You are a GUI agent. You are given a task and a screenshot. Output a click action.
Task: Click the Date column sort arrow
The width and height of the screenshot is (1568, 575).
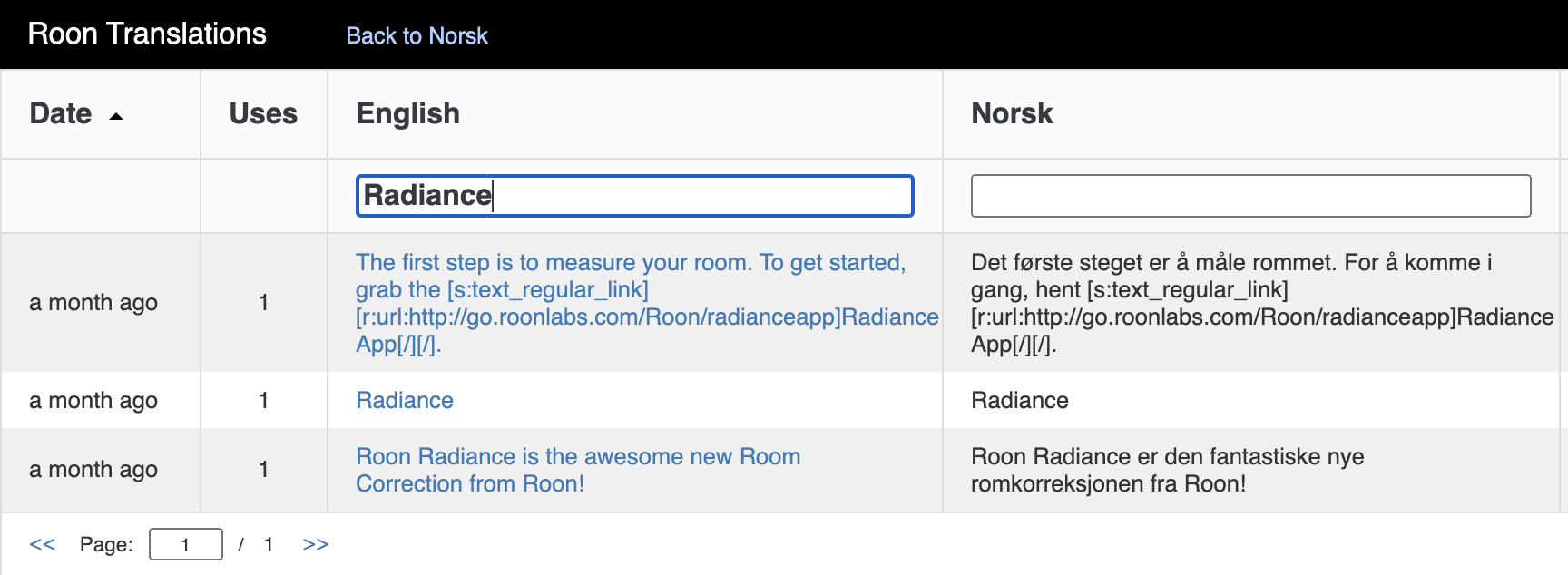116,116
